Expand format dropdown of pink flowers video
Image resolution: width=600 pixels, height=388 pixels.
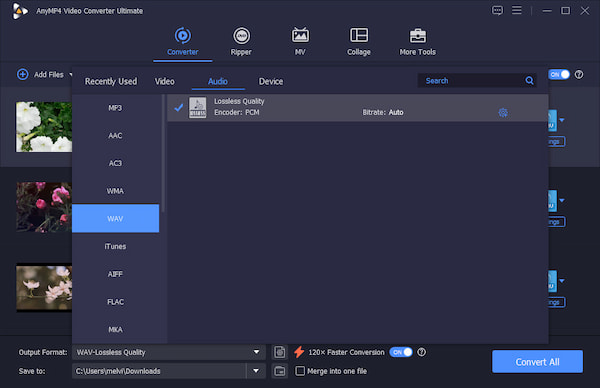tap(561, 201)
